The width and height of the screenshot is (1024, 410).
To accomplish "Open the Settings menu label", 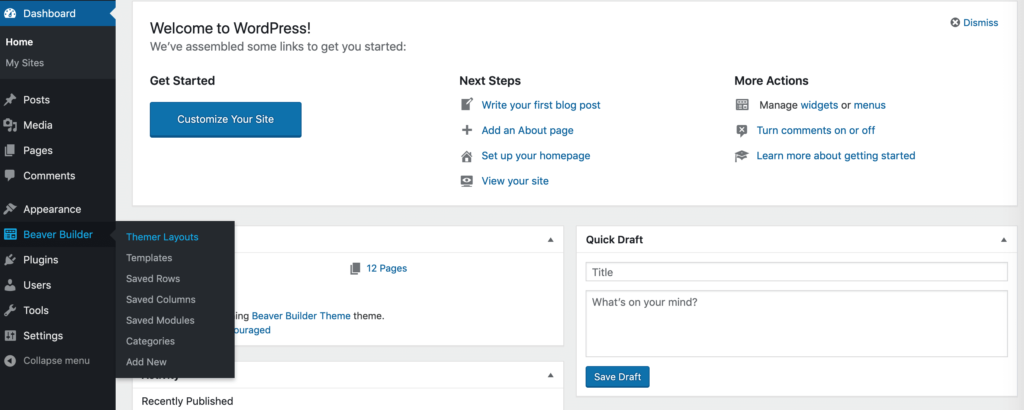I will (43, 336).
